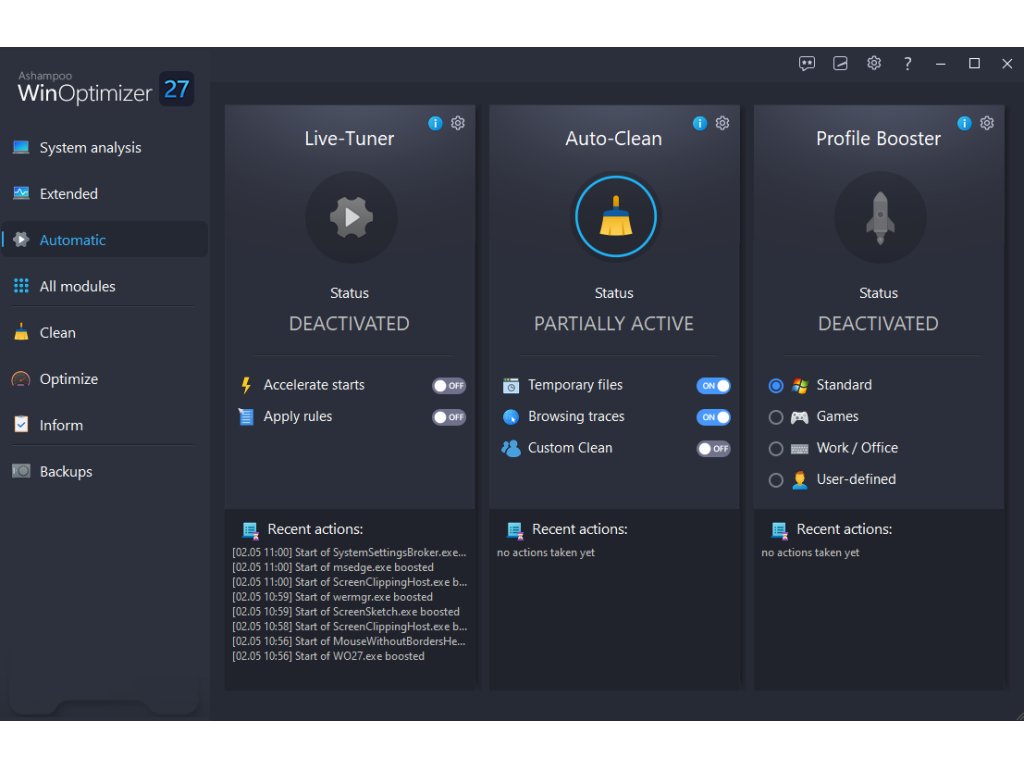Viewport: 1024px width, 768px height.
Task: Open the feedback chat icon in title bar
Action: click(807, 63)
